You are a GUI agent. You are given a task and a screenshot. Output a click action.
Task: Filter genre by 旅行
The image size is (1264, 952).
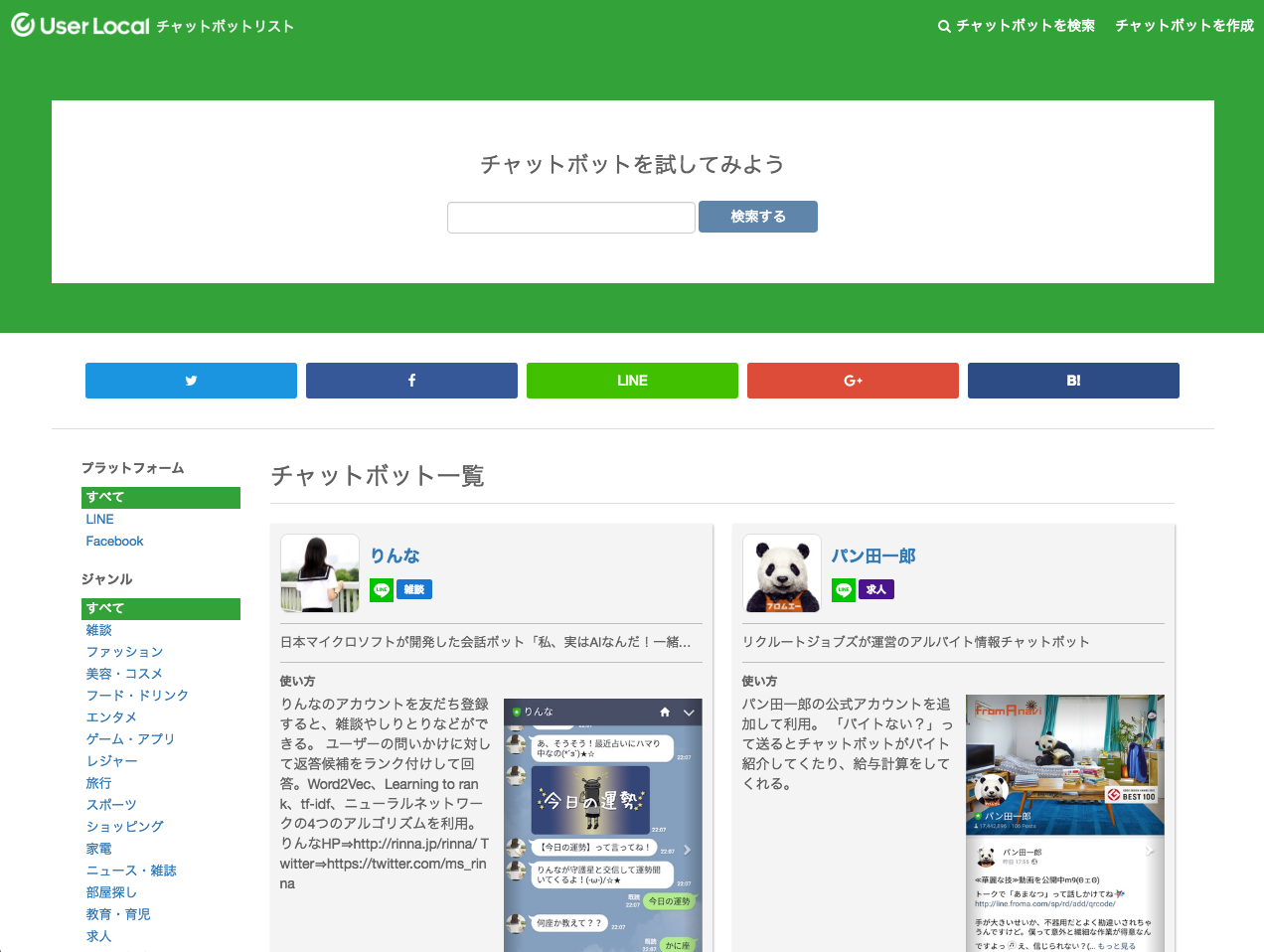99,783
